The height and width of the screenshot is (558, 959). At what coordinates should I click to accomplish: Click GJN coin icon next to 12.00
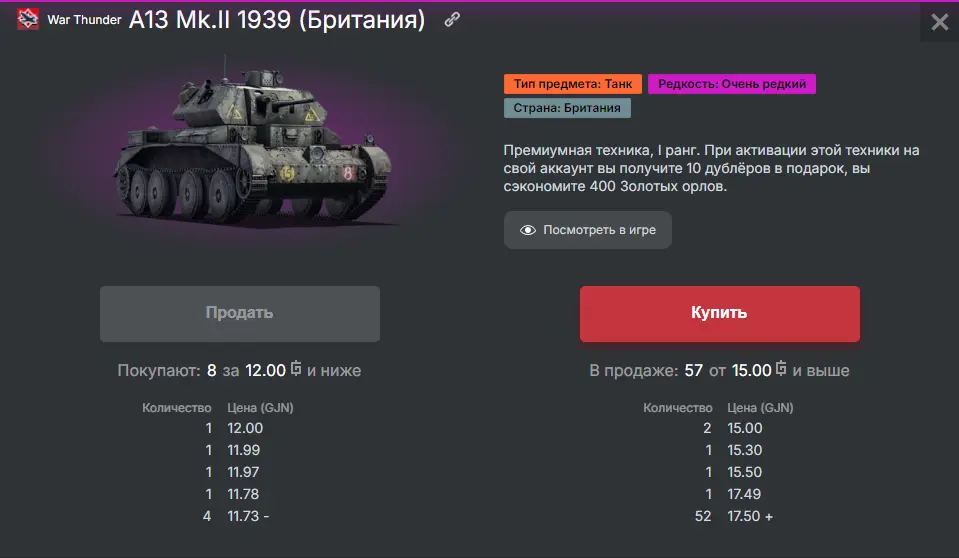tap(296, 370)
